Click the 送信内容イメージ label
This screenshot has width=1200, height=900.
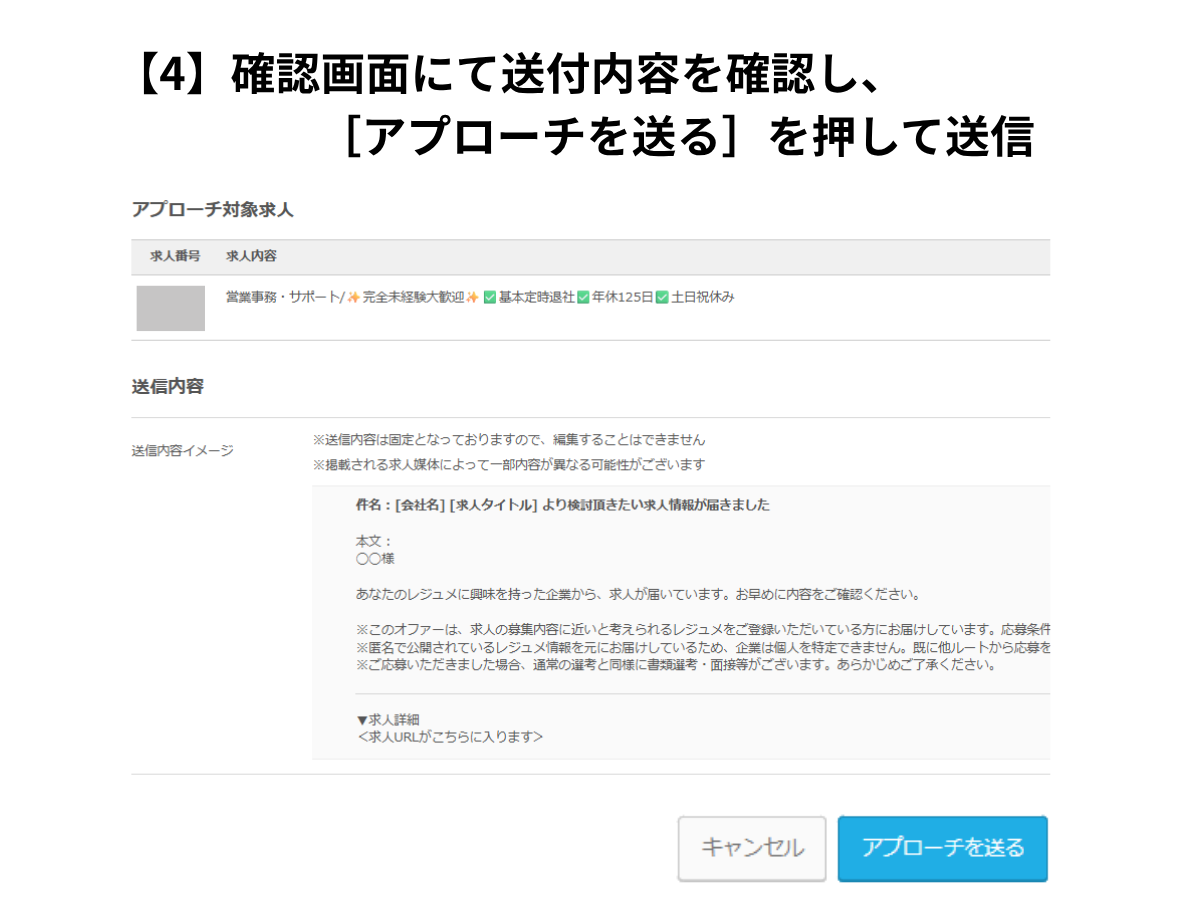(182, 450)
